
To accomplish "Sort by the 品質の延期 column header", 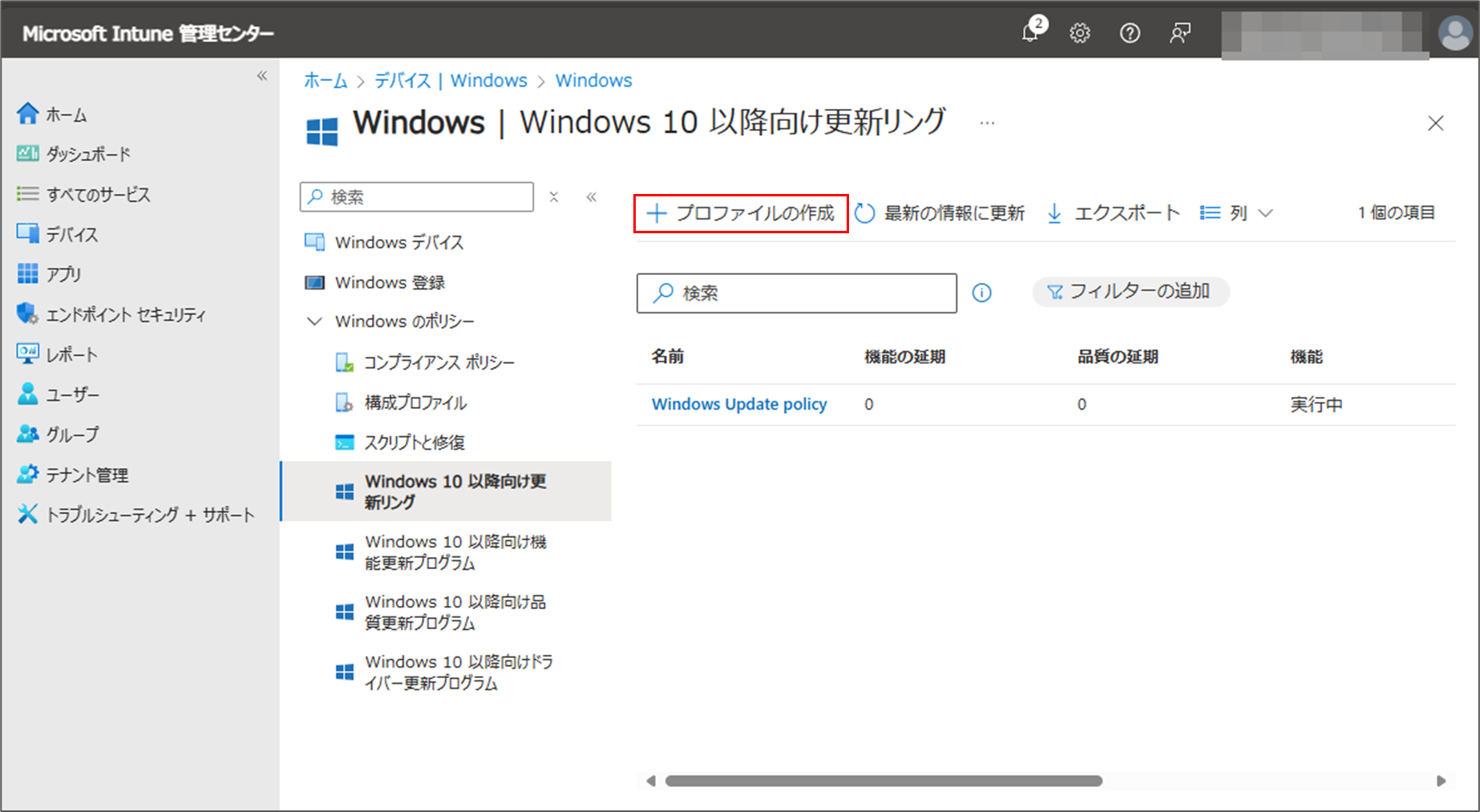I will [x=1117, y=357].
